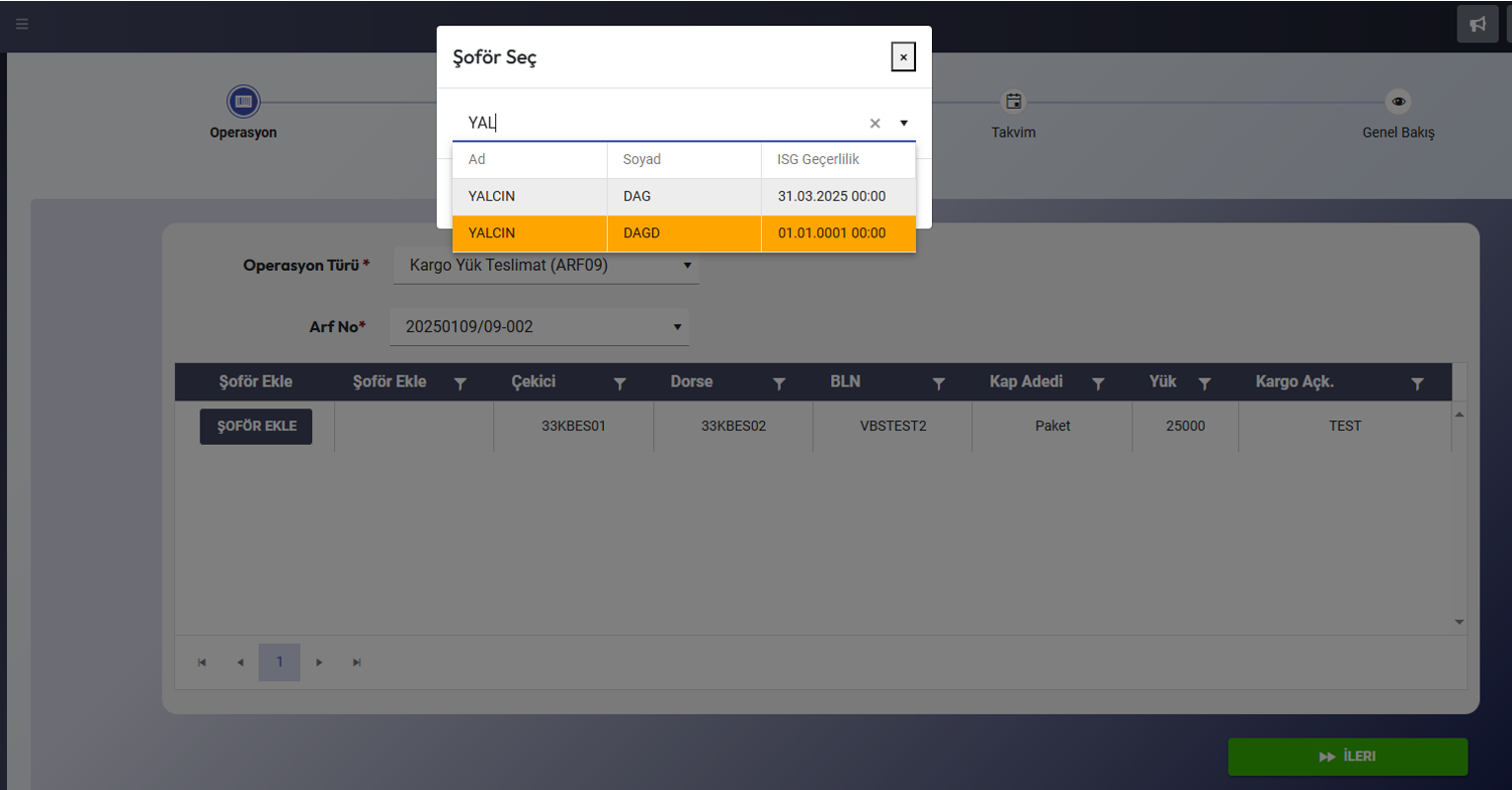Click page 1 in the pager
This screenshot has height=790, width=1512.
coord(279,662)
